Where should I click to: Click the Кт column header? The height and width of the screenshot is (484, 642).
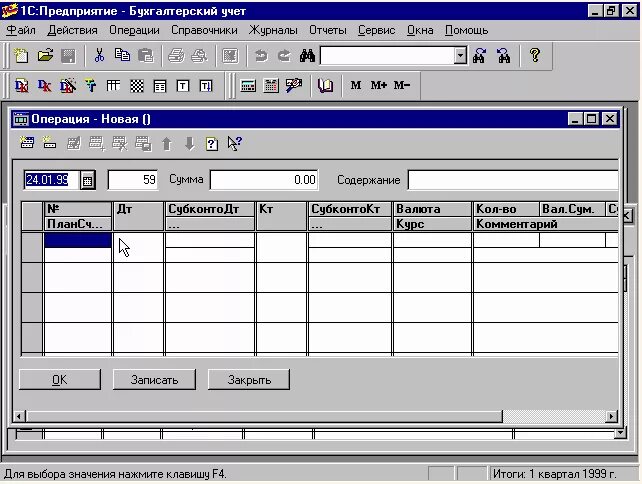(x=281, y=216)
